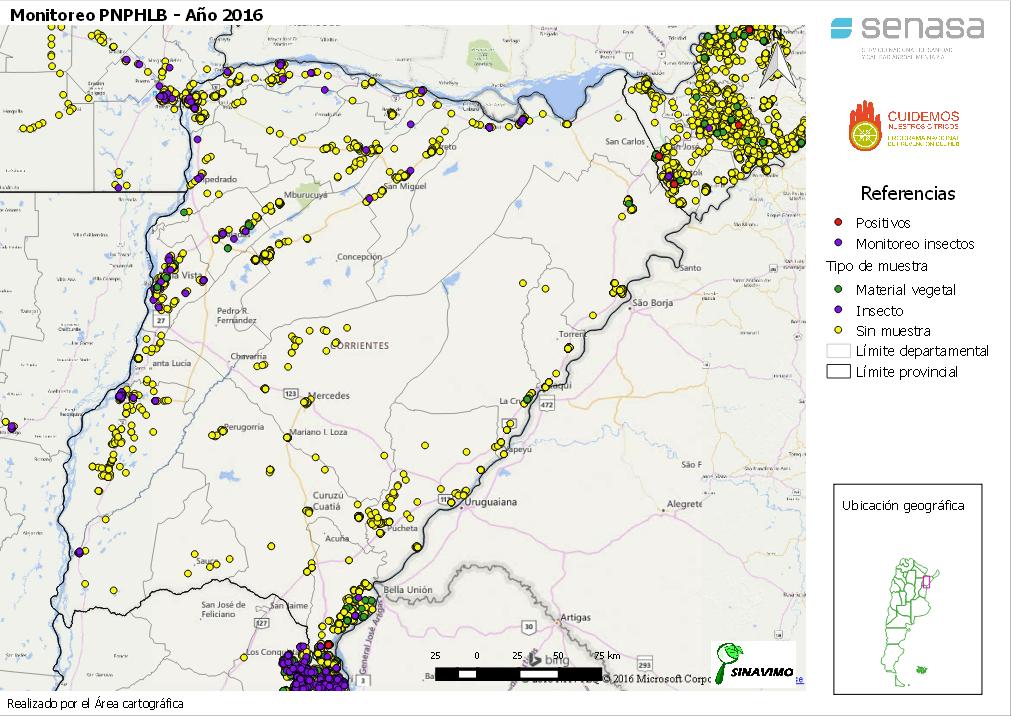The image size is (1011, 716).
Task: Select the yellow Sin muestra legend dot
Action: coord(839,330)
